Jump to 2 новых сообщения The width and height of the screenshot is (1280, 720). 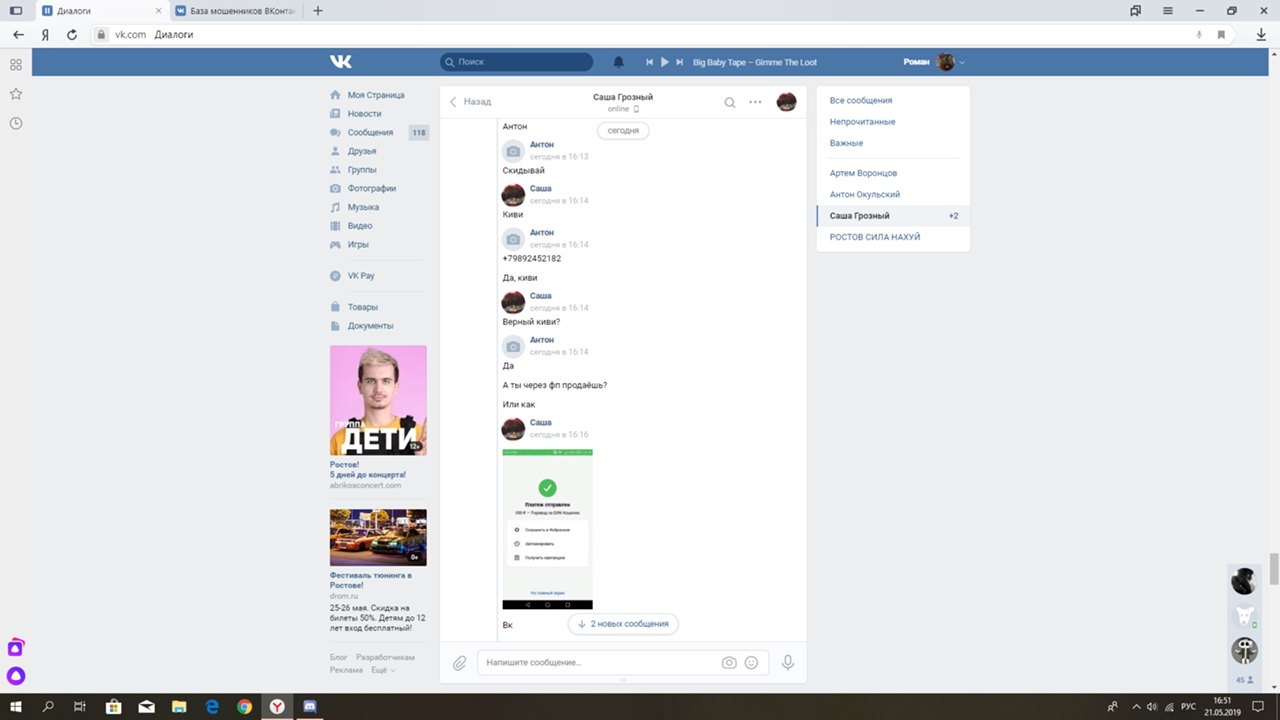click(623, 624)
